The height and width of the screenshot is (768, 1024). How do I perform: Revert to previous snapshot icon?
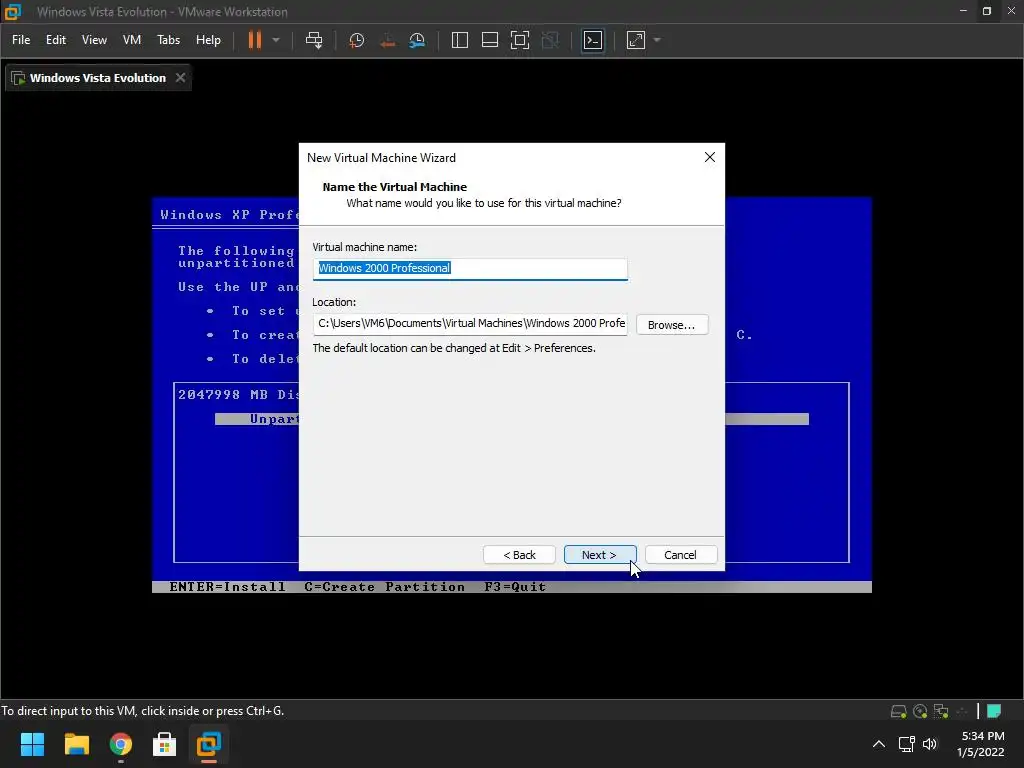click(x=387, y=40)
